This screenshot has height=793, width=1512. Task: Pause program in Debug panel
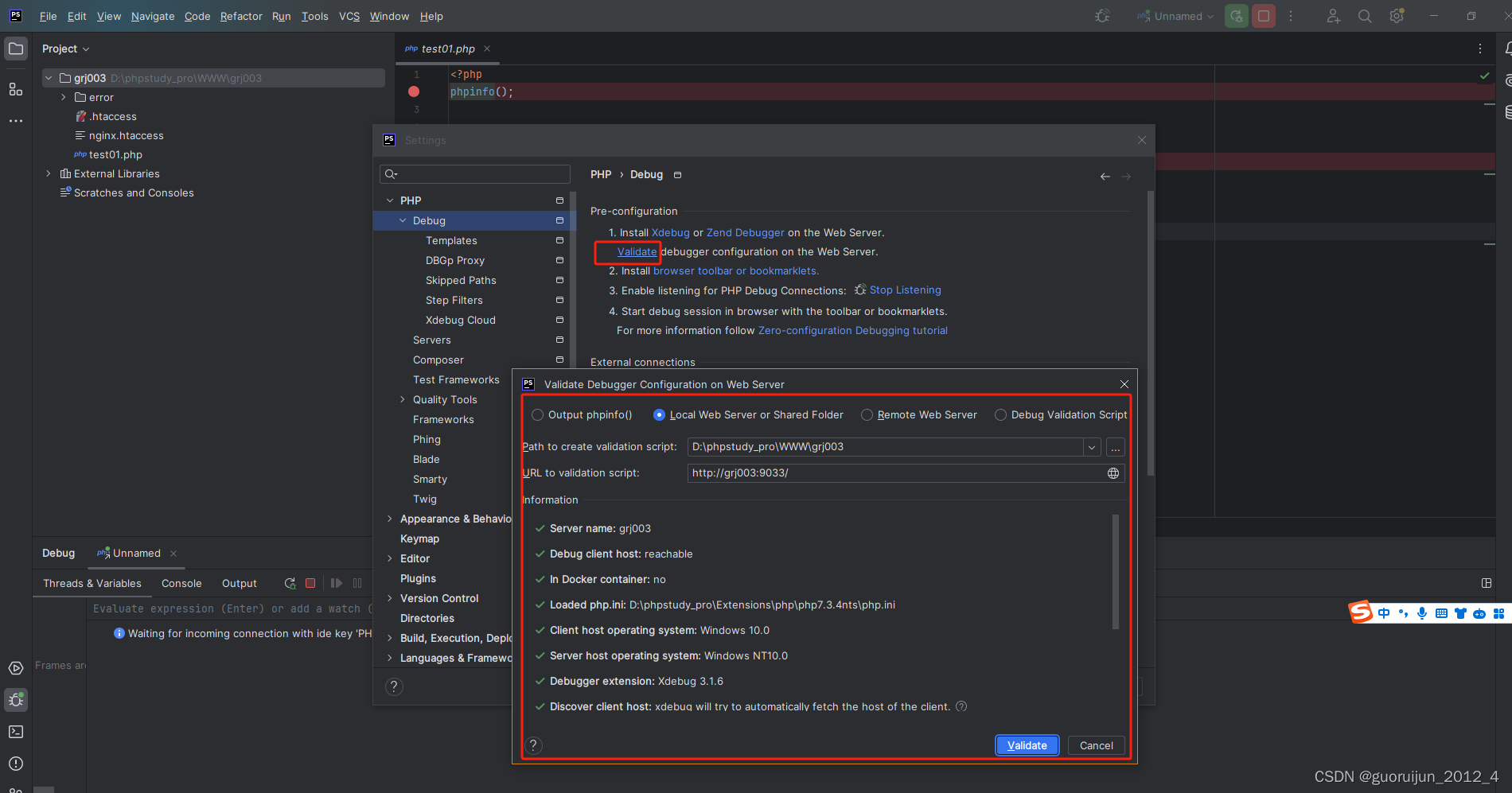point(357,583)
